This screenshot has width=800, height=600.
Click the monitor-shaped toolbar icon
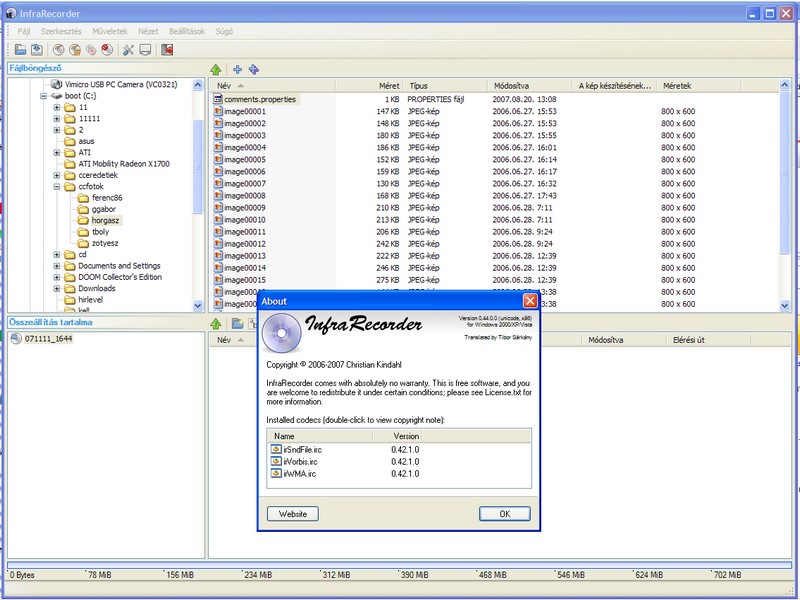click(145, 49)
